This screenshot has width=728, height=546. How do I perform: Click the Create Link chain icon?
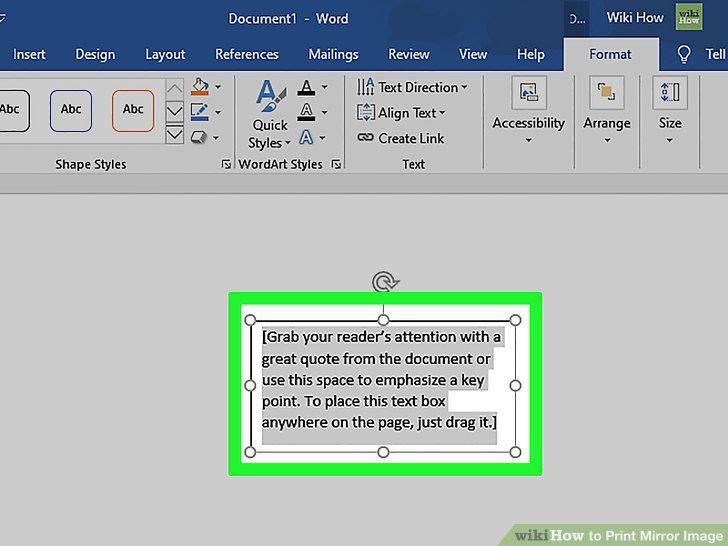365,138
